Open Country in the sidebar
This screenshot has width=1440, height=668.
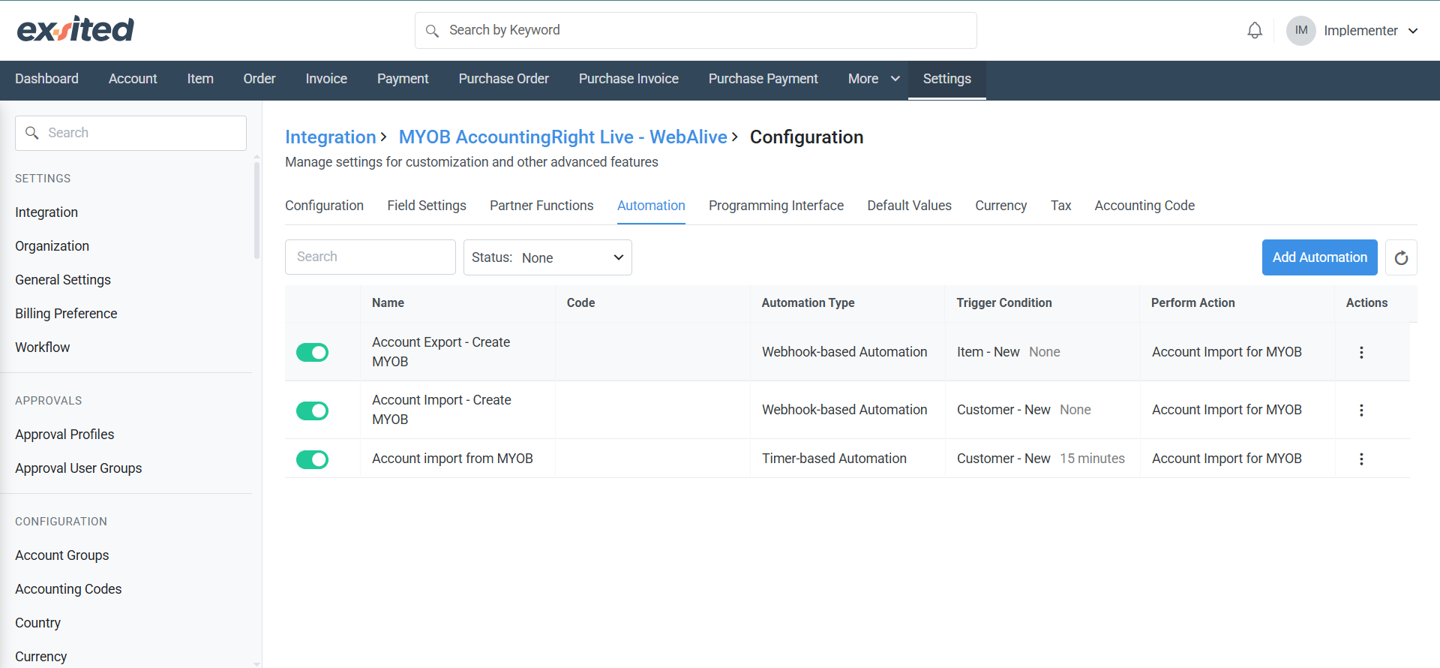click(x=38, y=623)
